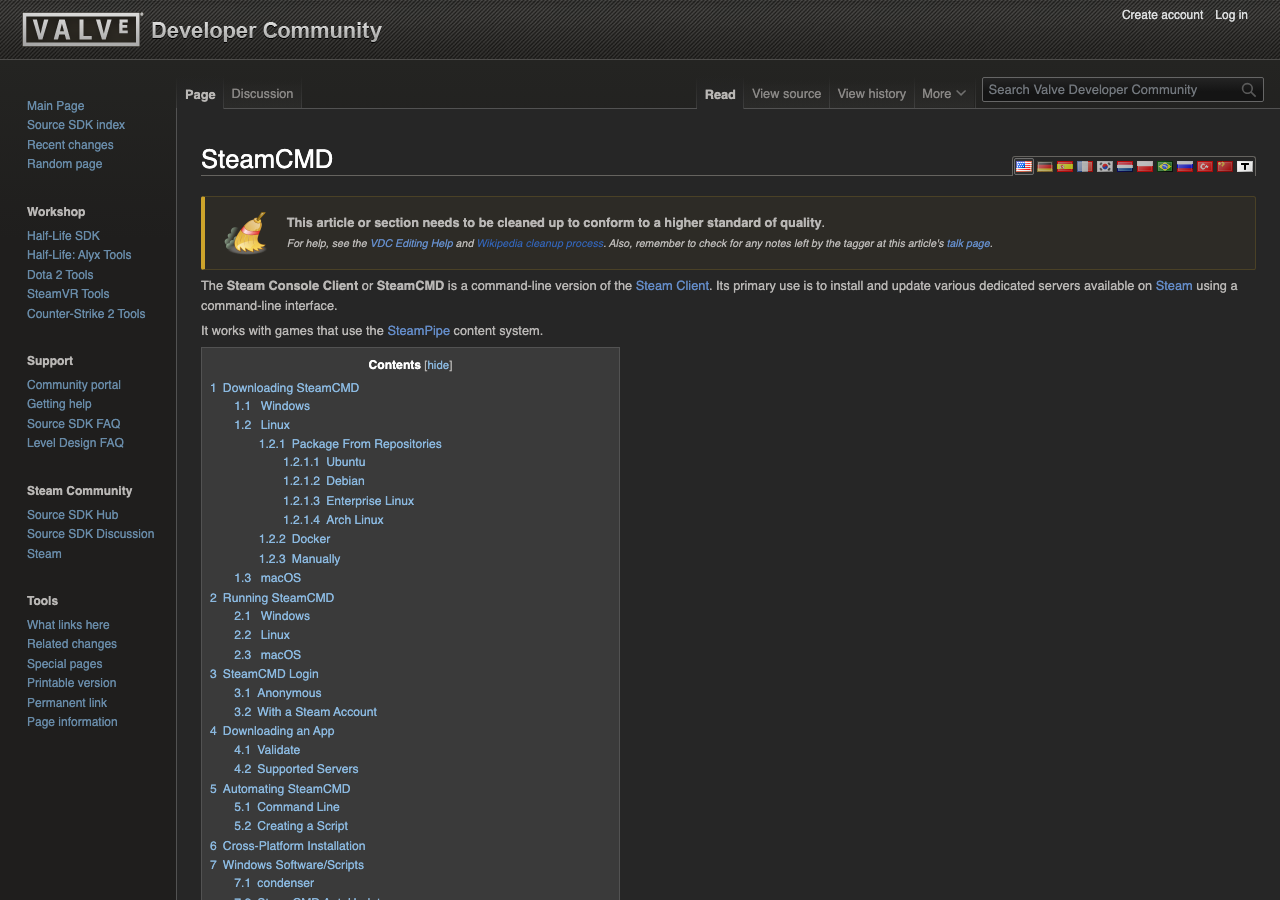
Task: Choose the Spanish flag language icon
Action: point(1065,166)
